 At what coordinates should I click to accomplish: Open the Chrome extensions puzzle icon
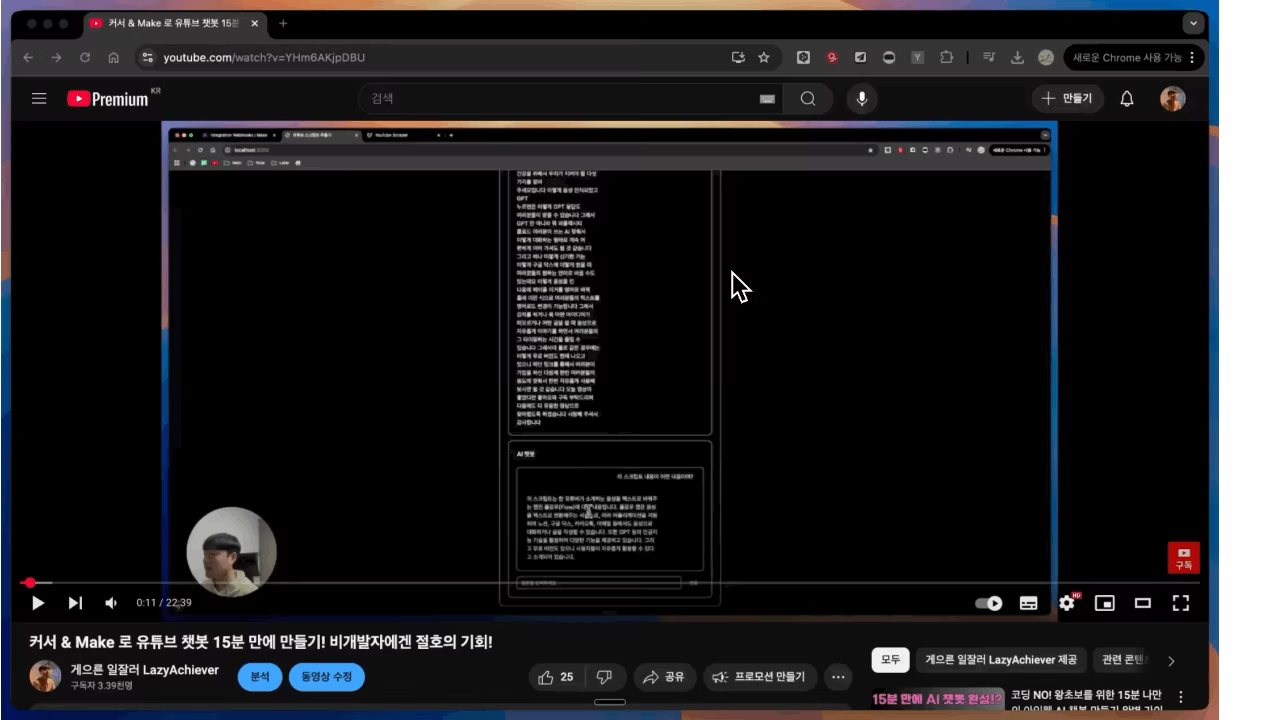946,57
